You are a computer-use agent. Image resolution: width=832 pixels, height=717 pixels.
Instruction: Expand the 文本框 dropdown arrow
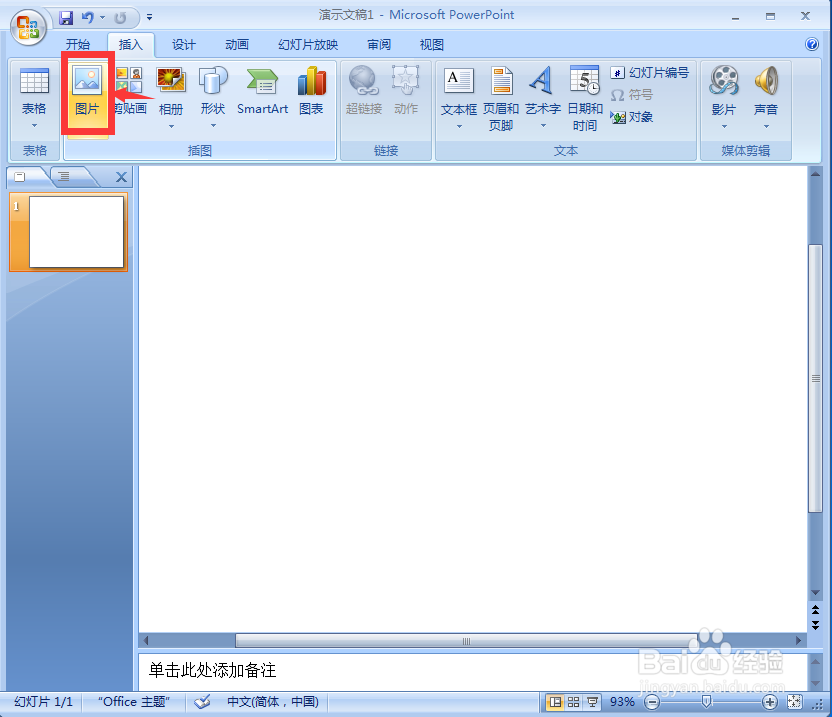click(459, 126)
